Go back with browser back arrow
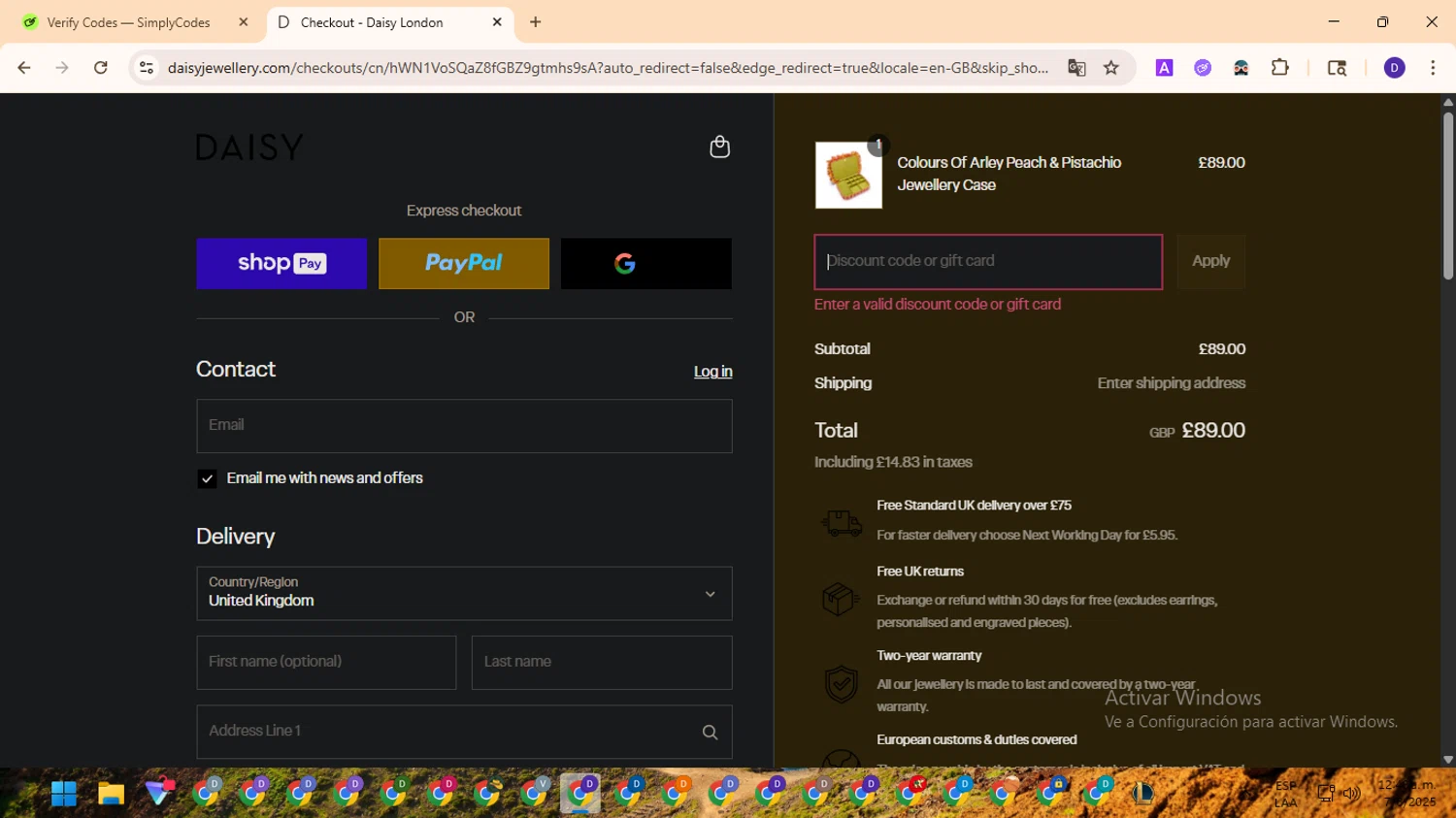This screenshot has width=1456, height=818. [24, 68]
